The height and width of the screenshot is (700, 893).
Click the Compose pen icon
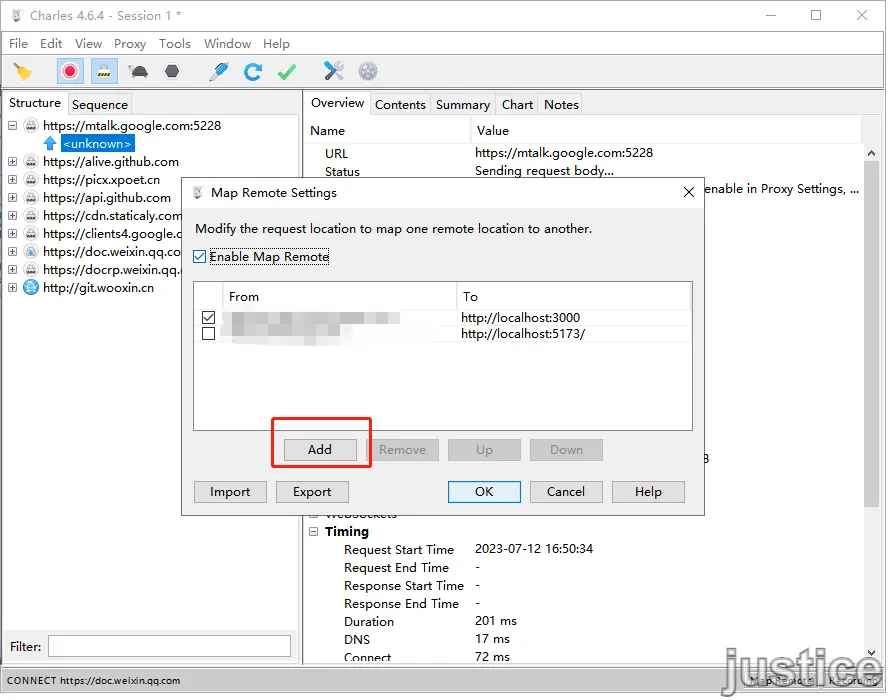pyautogui.click(x=219, y=72)
